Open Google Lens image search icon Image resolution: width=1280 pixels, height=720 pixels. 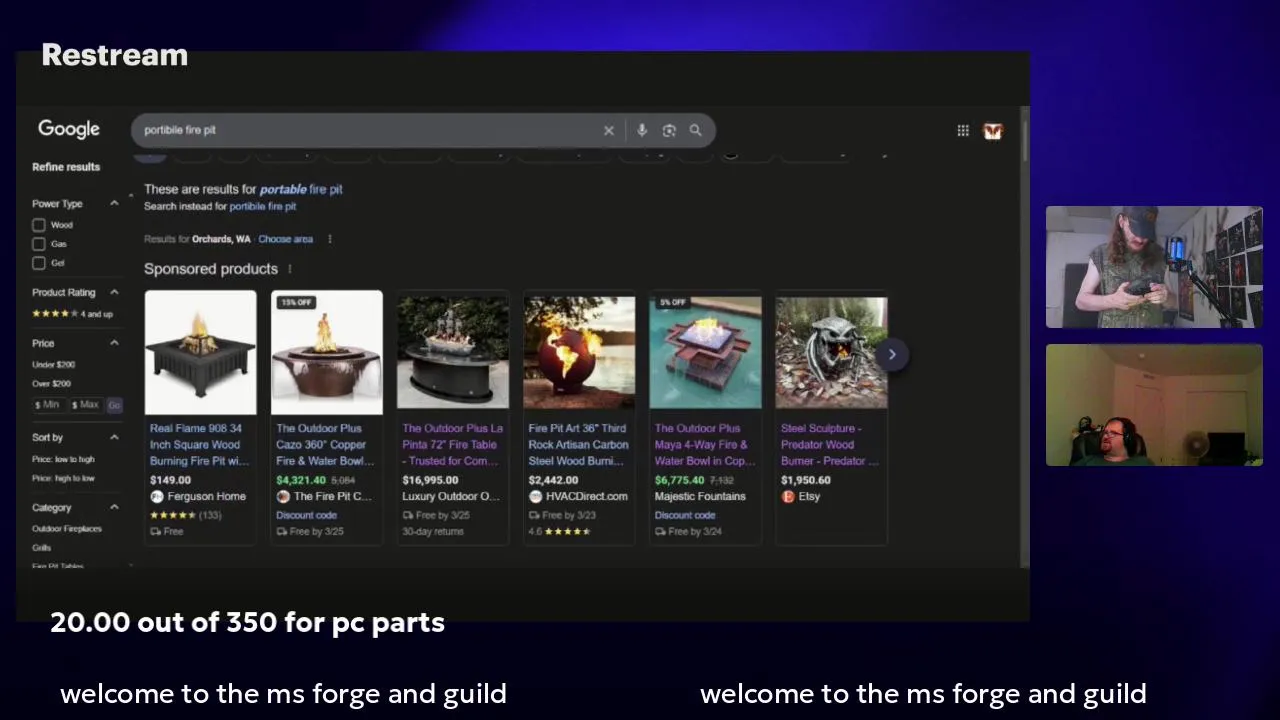click(669, 130)
